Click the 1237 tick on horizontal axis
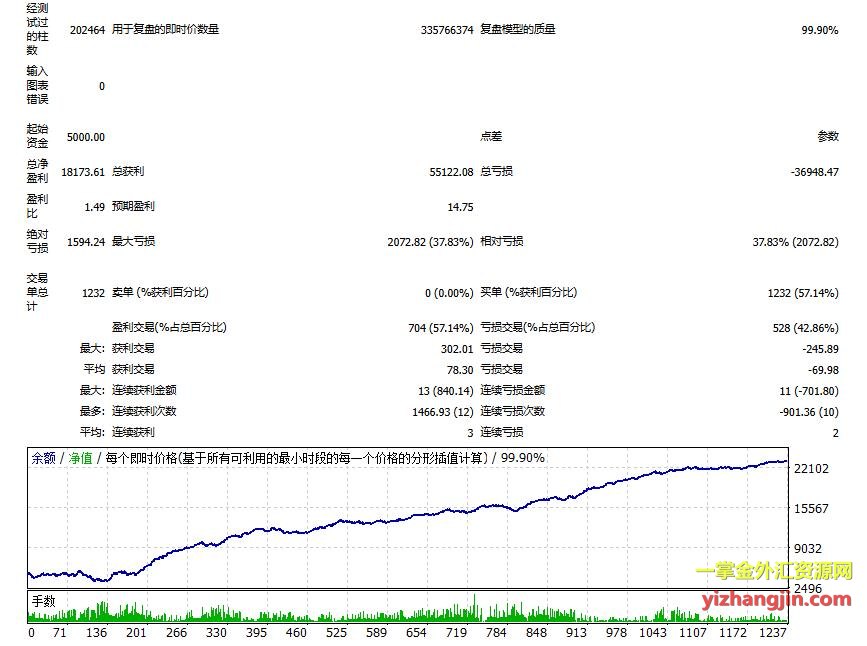This screenshot has height=646, width=867. 773,633
